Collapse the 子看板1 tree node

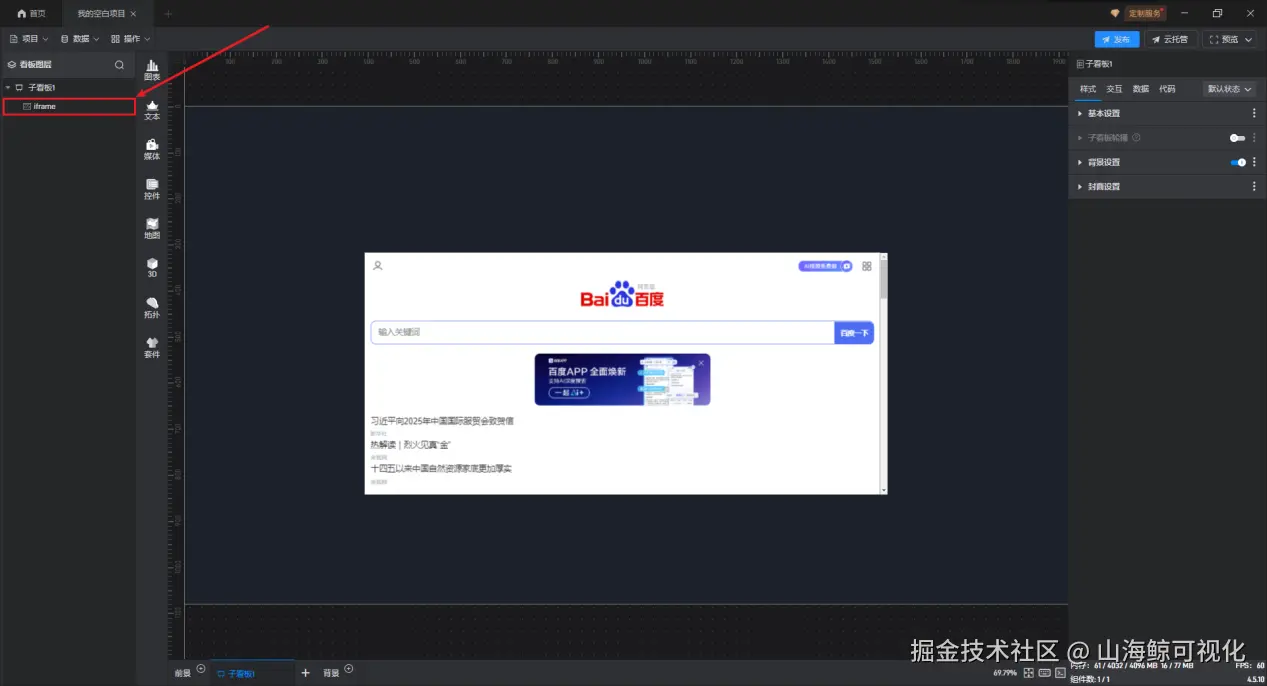(8, 88)
